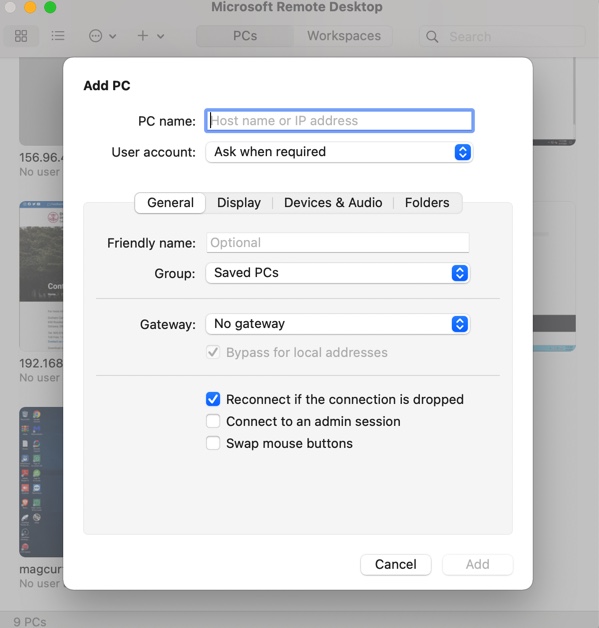The height and width of the screenshot is (628, 599).
Task: Switch to list view icon in toolbar
Action: [58, 36]
